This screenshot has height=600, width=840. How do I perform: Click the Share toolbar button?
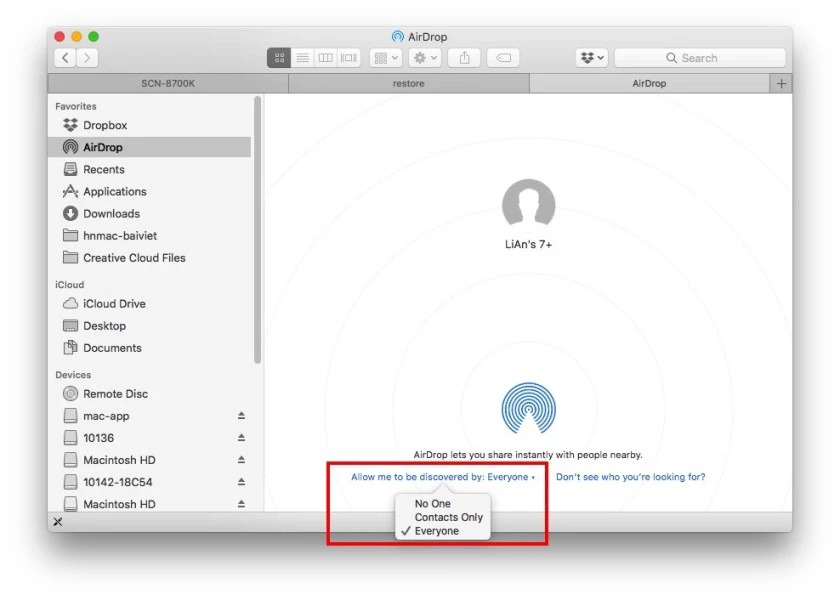coord(464,58)
